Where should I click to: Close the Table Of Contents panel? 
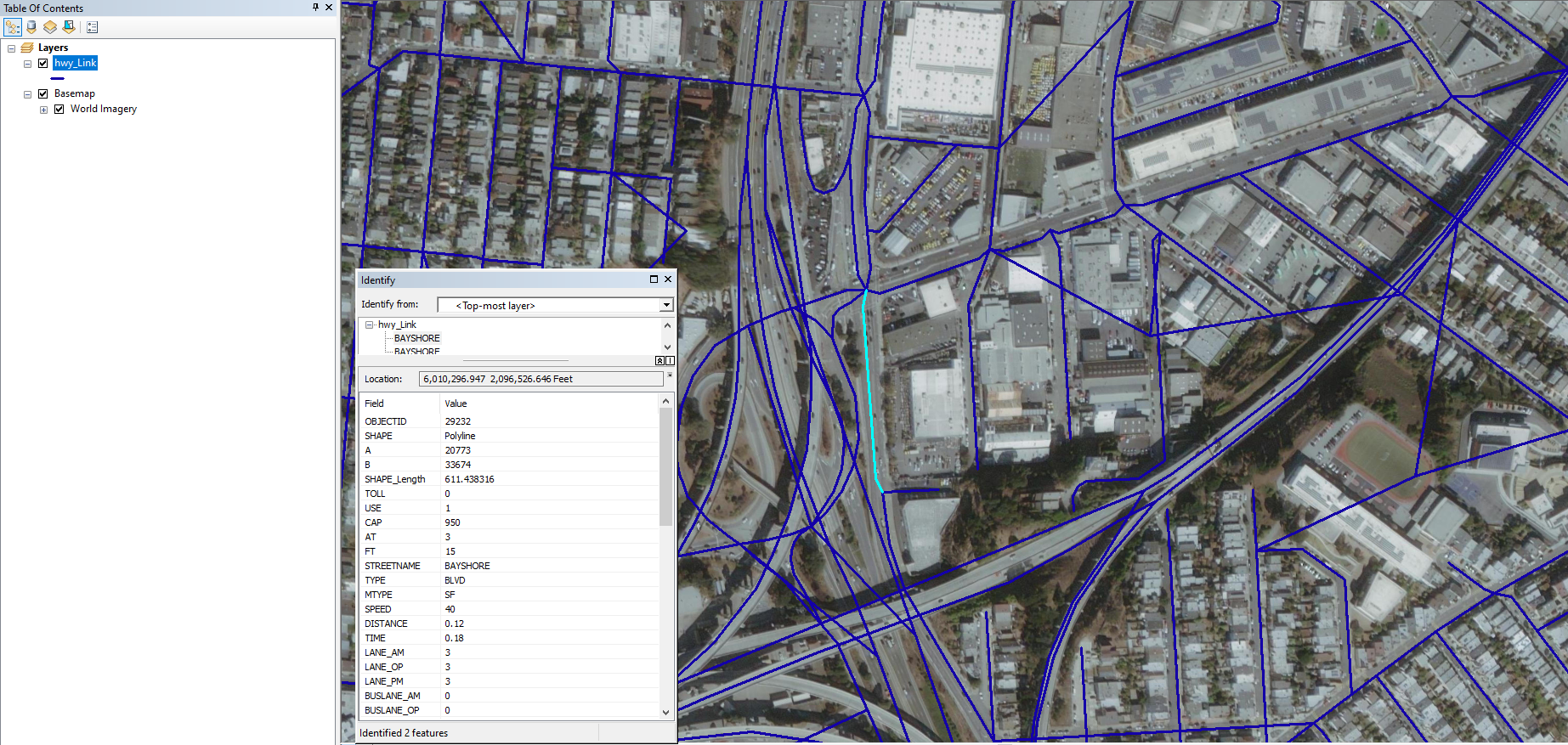tap(329, 7)
